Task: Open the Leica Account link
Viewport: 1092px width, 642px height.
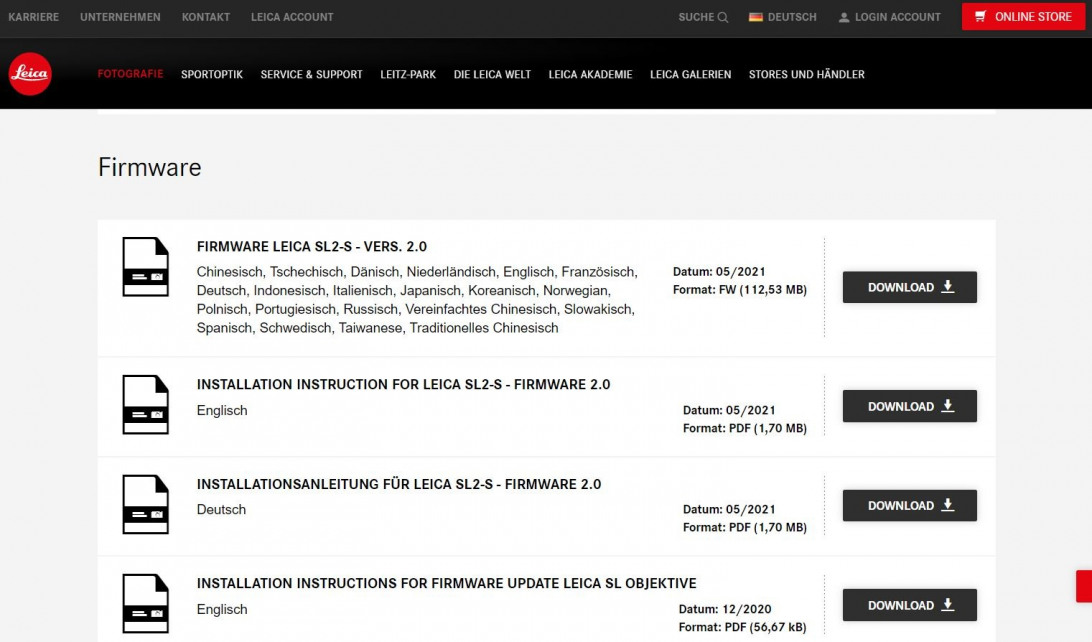Action: 292,17
